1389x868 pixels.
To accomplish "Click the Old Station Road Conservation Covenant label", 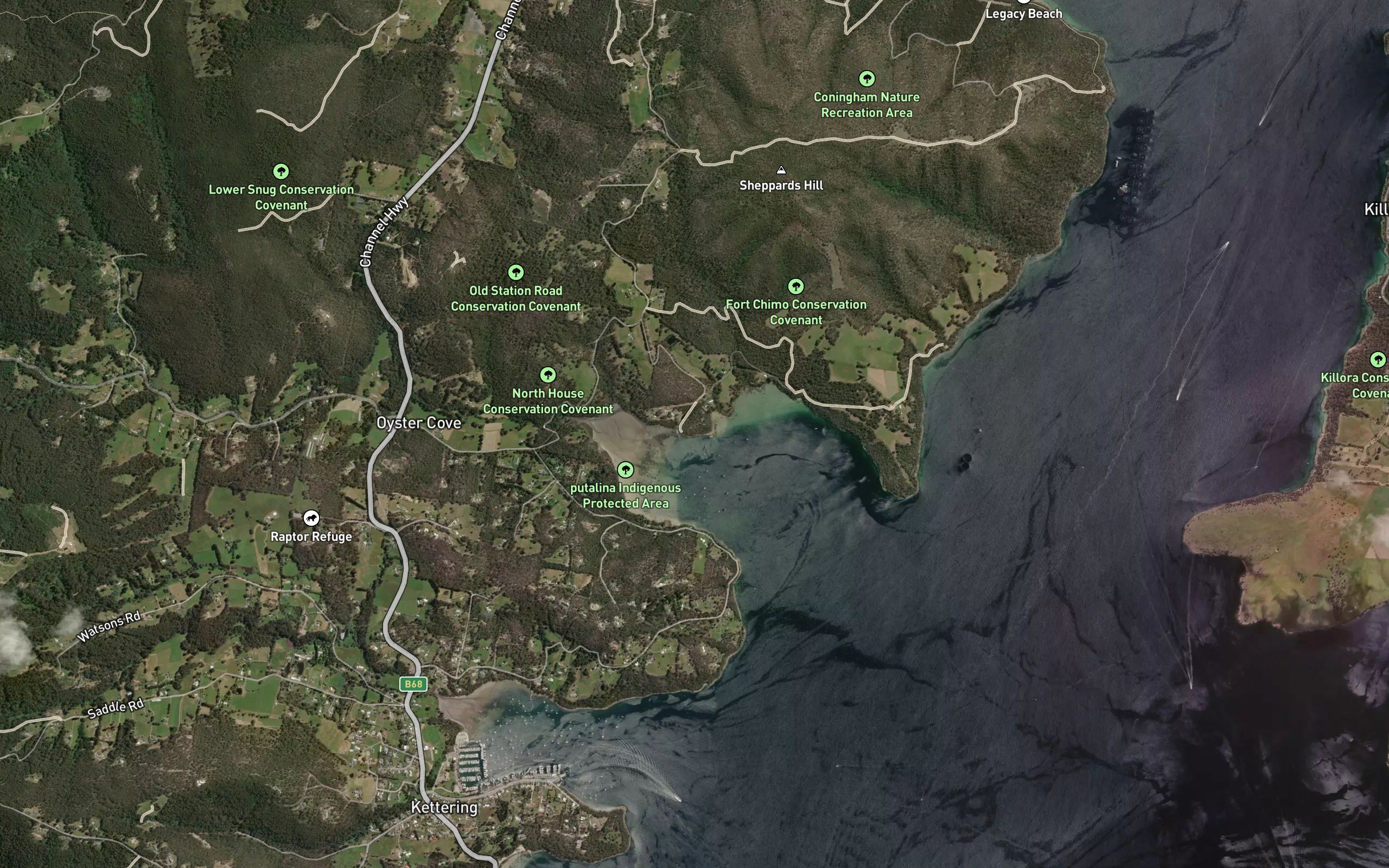I will pos(516,298).
